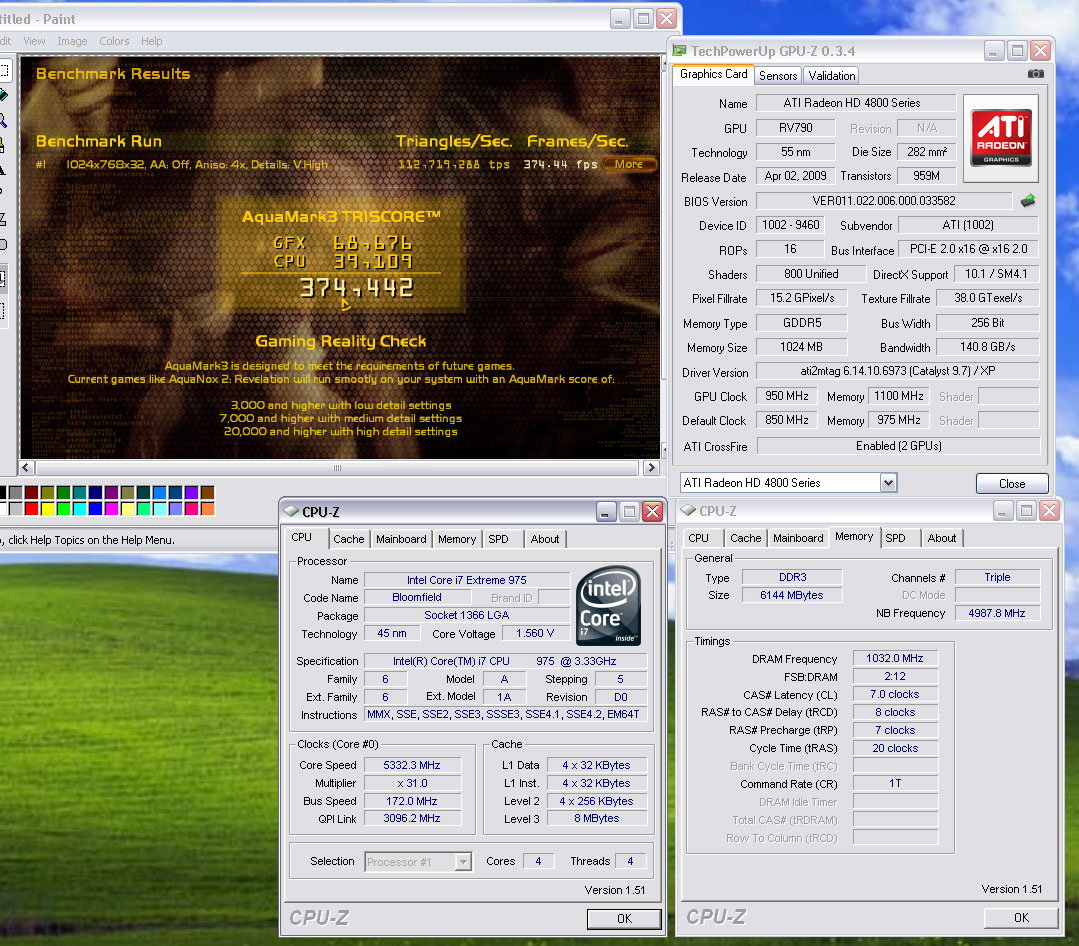Screen dimensions: 1079x946
Task: Click the Bandwidth value 140.8 GB/s
Action: click(987, 347)
